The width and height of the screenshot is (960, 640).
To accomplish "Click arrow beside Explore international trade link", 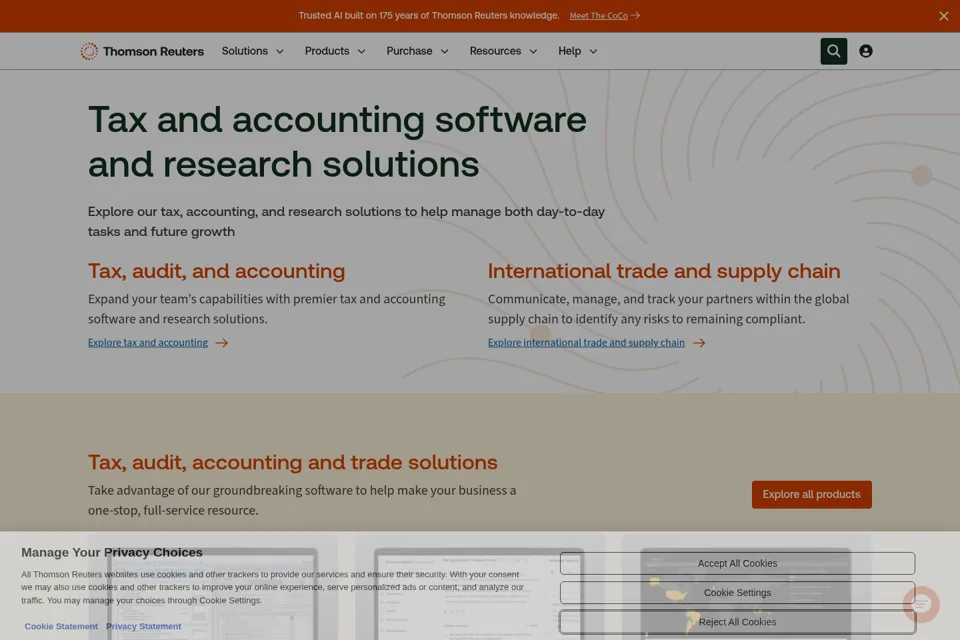I will click(x=699, y=343).
